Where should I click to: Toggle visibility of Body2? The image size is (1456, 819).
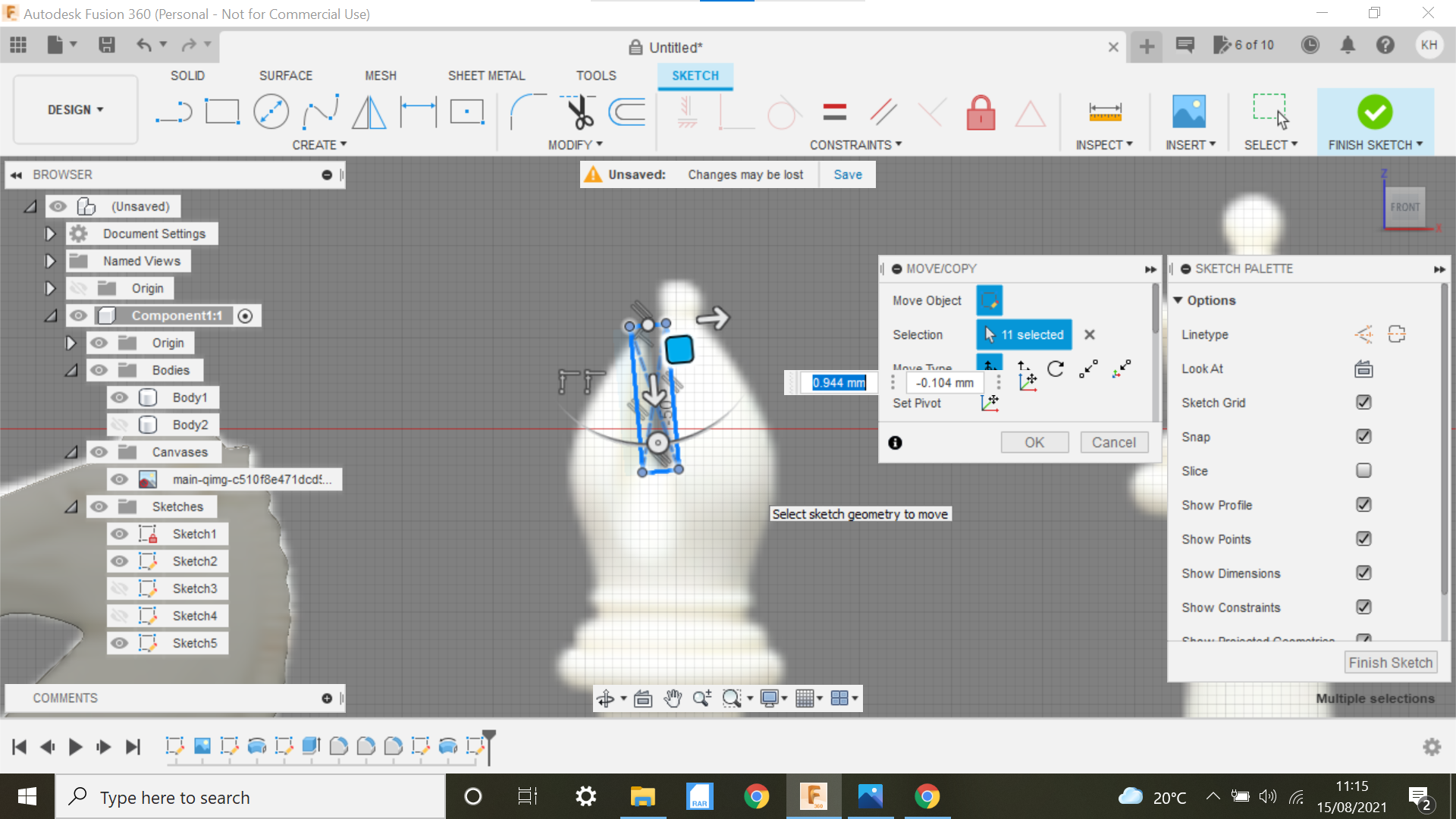tap(120, 425)
